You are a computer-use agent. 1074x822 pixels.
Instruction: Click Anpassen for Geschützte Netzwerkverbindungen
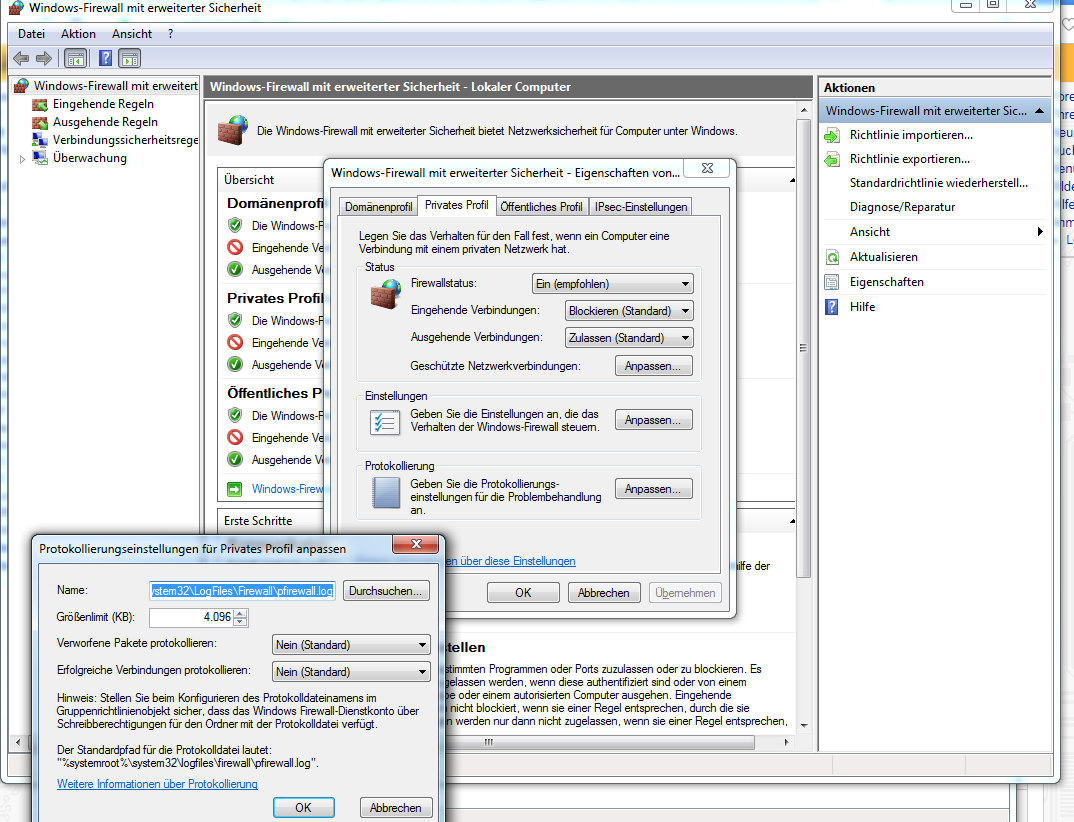[653, 366]
